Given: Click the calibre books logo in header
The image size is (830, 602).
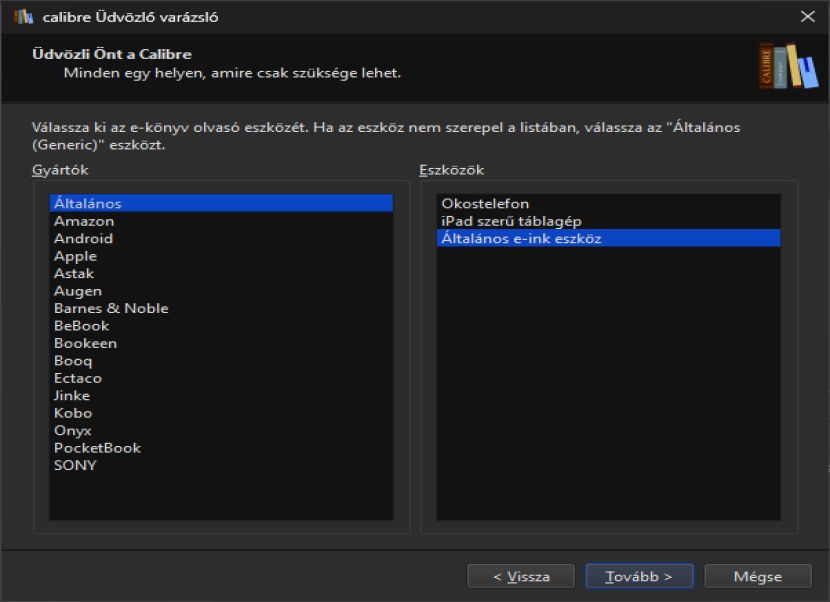Looking at the screenshot, I should pyautogui.click(x=789, y=66).
